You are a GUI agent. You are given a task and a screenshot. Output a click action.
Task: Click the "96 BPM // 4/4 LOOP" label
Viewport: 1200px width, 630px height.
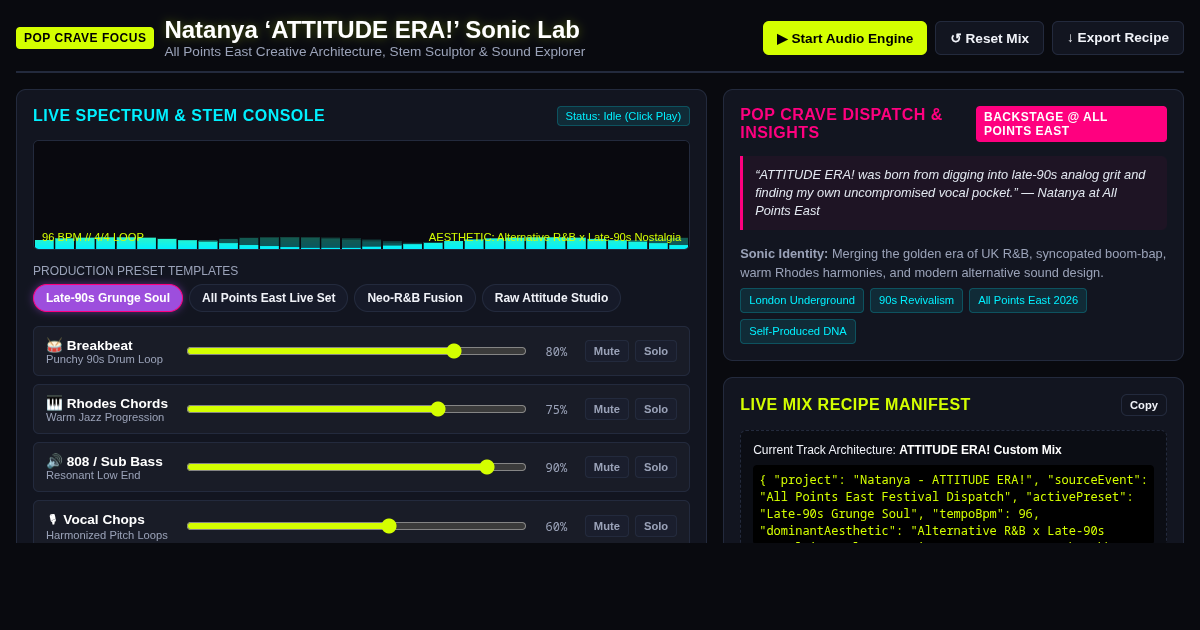pyautogui.click(x=93, y=238)
